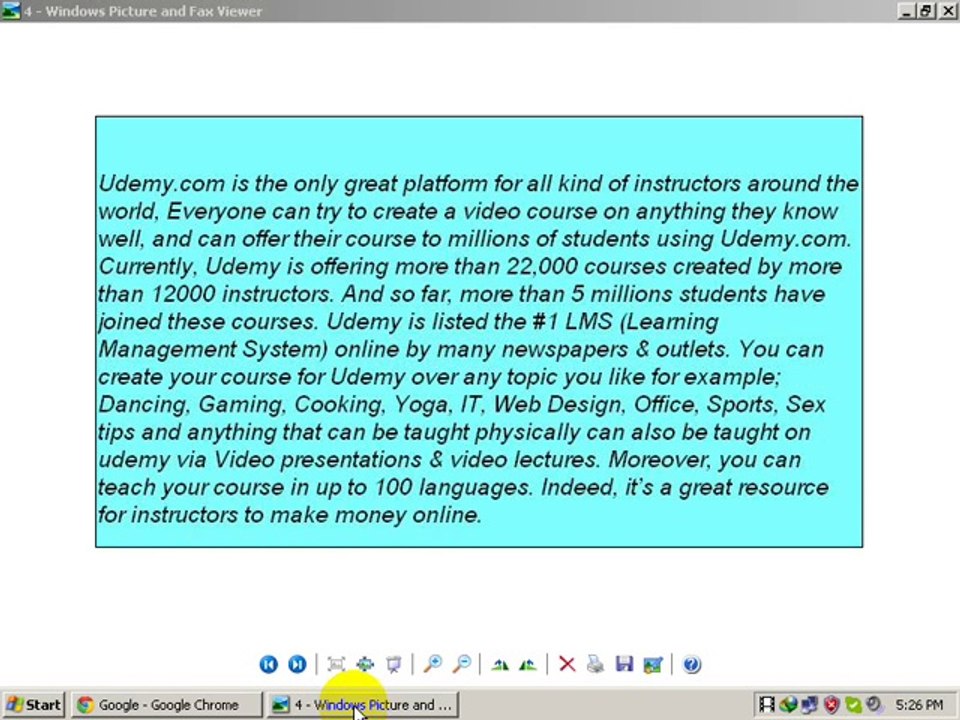Restore down the viewer window

coord(926,11)
